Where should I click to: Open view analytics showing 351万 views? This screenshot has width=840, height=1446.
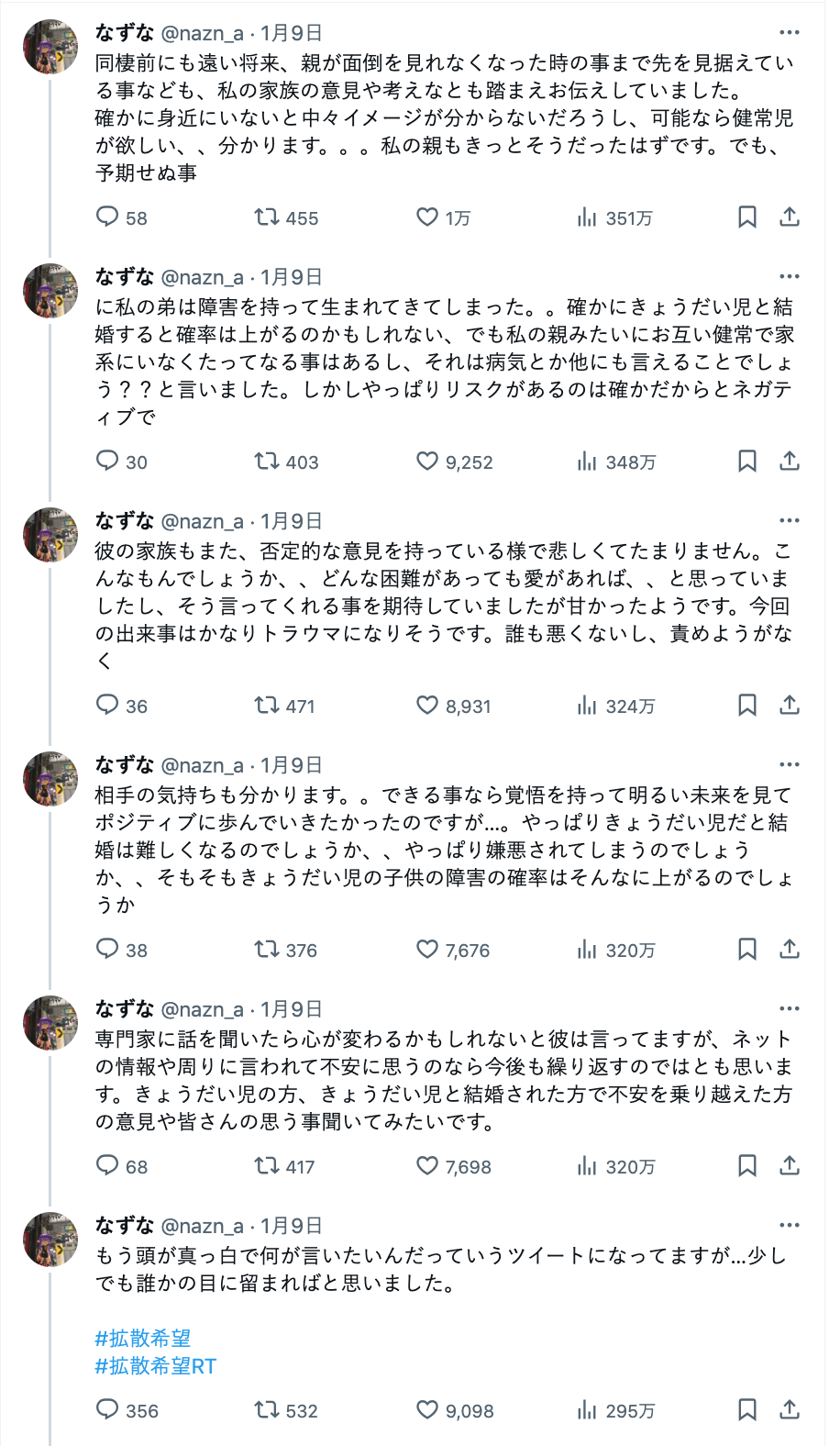tap(588, 217)
